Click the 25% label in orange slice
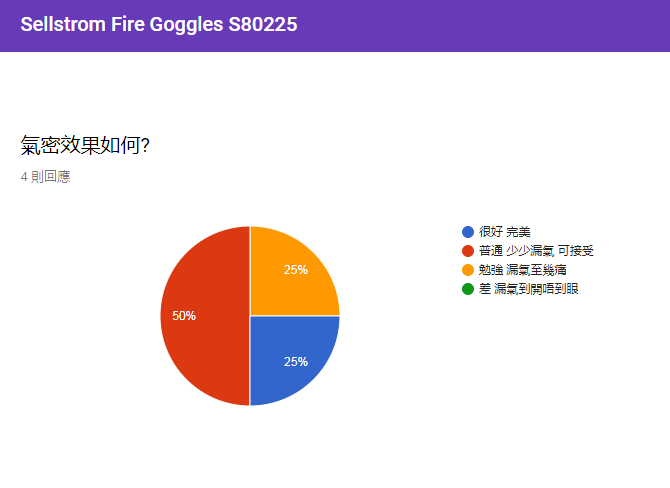Image resolution: width=670 pixels, height=488 pixels. [296, 270]
